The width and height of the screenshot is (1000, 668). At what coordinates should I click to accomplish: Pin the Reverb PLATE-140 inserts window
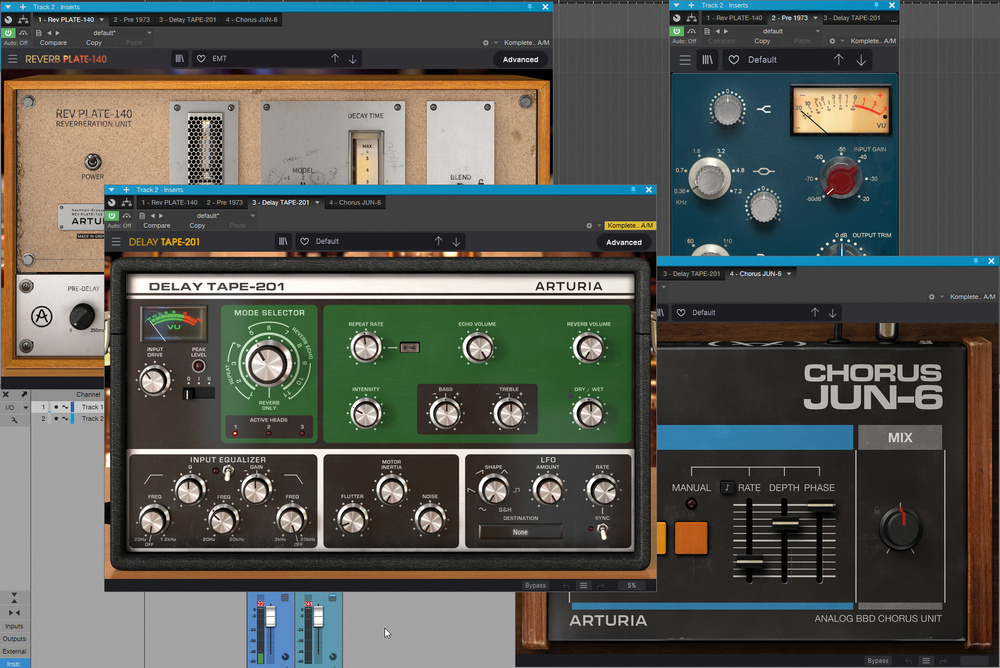click(x=529, y=6)
